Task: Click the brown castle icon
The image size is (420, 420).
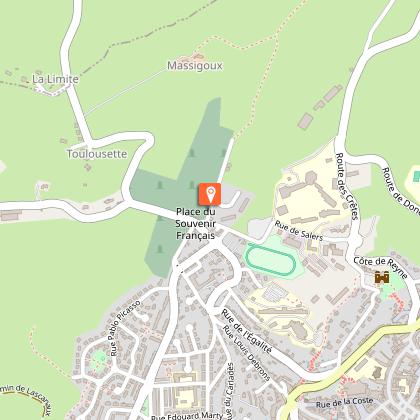Action: [x=382, y=277]
